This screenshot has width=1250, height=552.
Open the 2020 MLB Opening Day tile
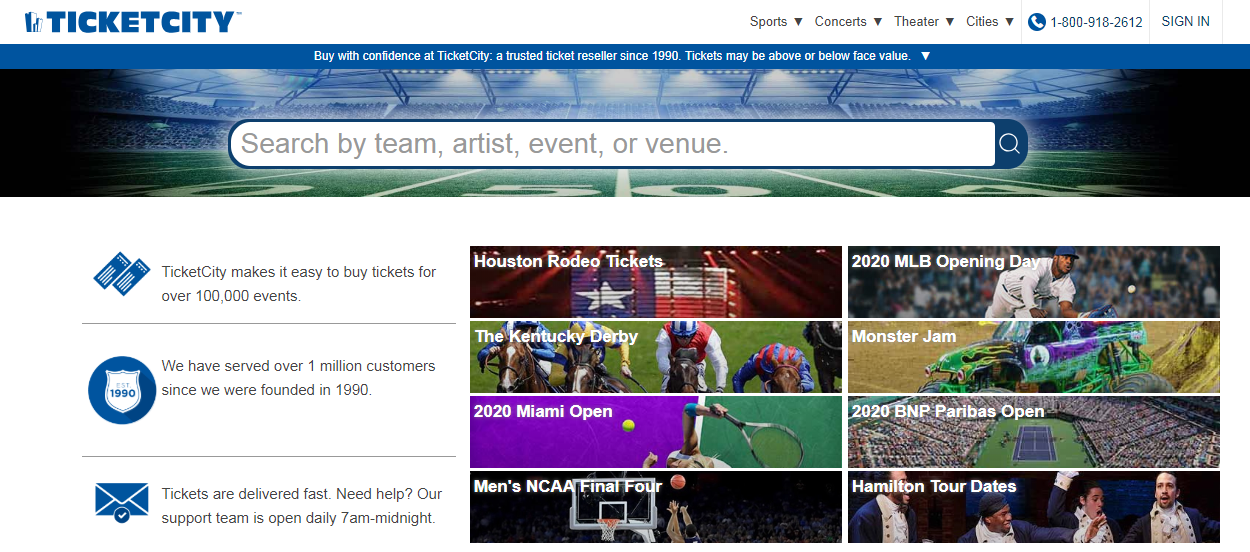tap(1034, 282)
